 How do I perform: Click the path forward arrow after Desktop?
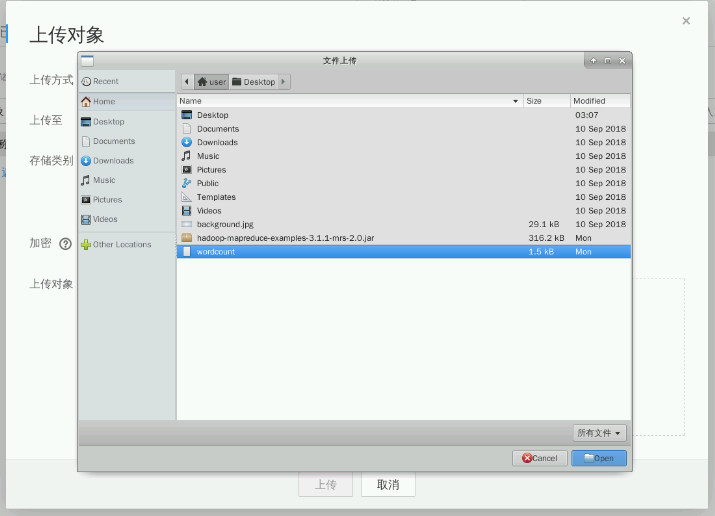coord(284,81)
